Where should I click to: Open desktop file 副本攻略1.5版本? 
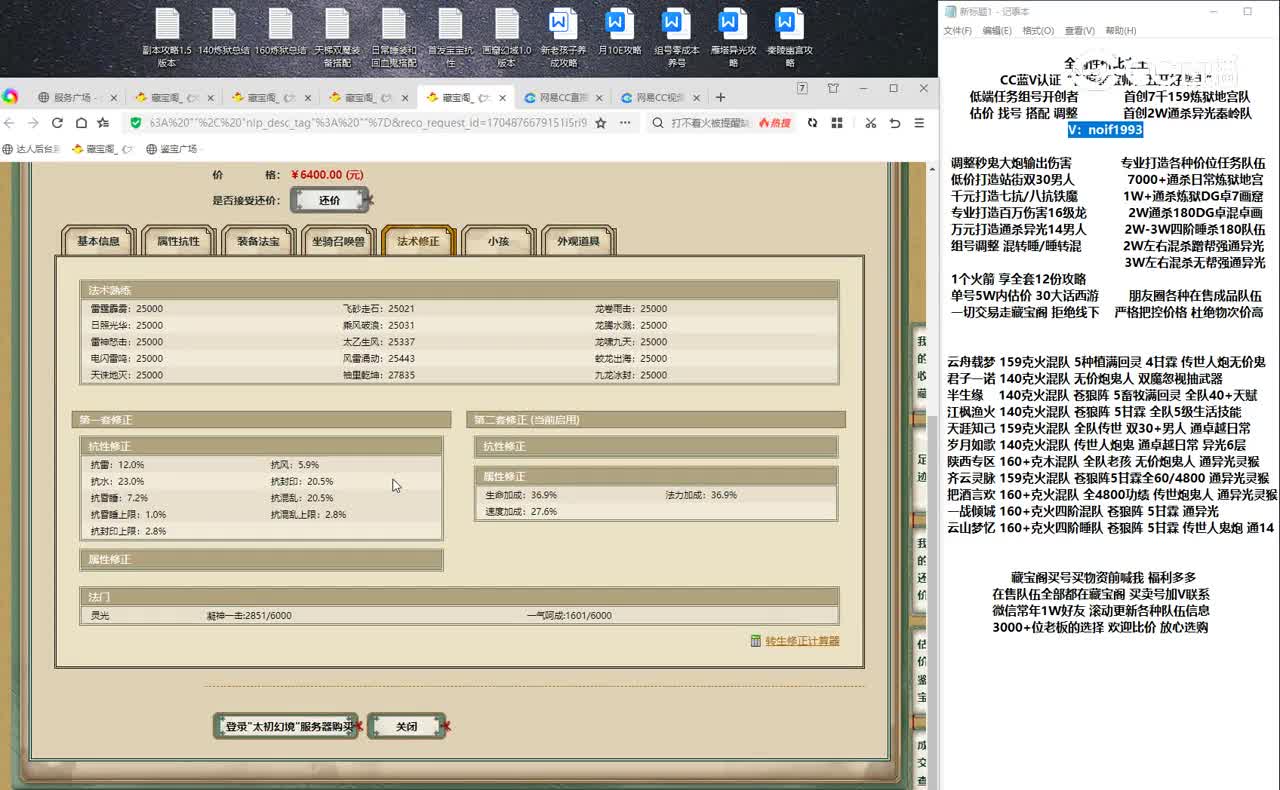167,38
